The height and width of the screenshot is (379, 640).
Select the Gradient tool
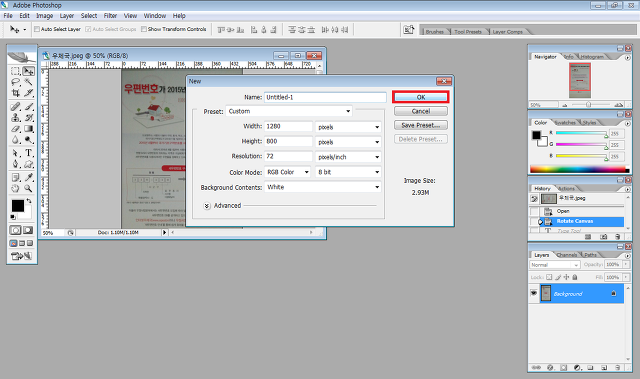tap(28, 129)
